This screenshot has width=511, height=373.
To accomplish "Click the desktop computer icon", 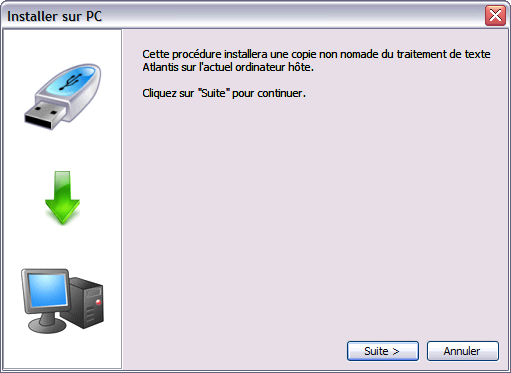I will coord(62,301).
